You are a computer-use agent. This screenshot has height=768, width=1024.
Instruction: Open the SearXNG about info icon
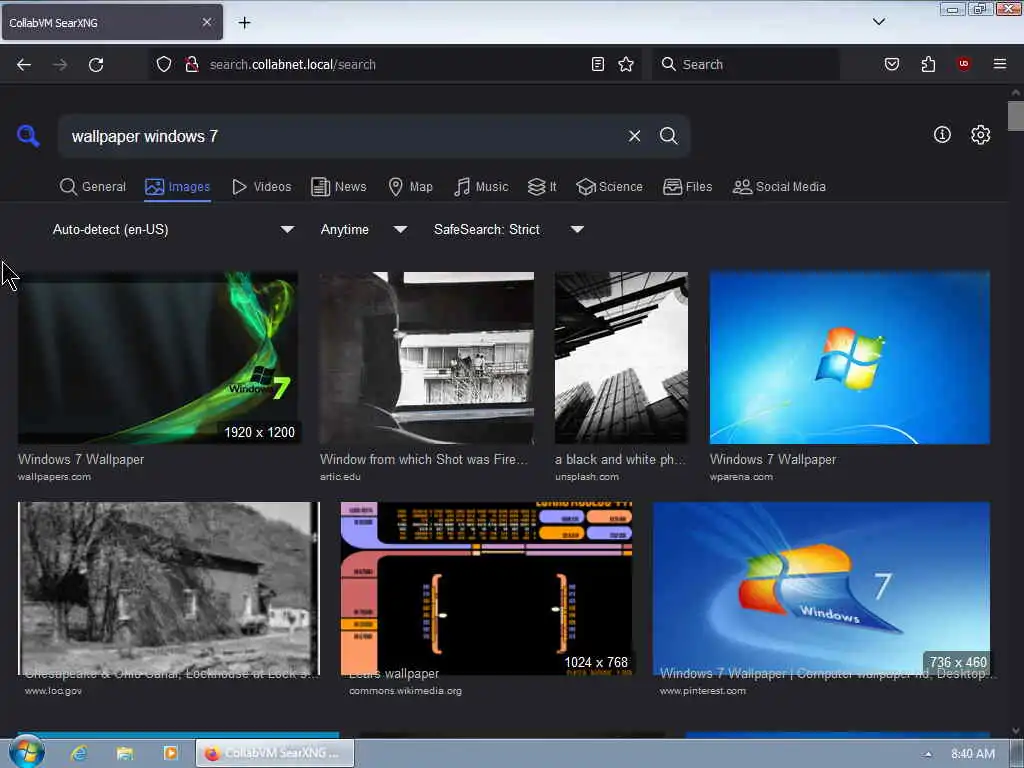(x=942, y=135)
